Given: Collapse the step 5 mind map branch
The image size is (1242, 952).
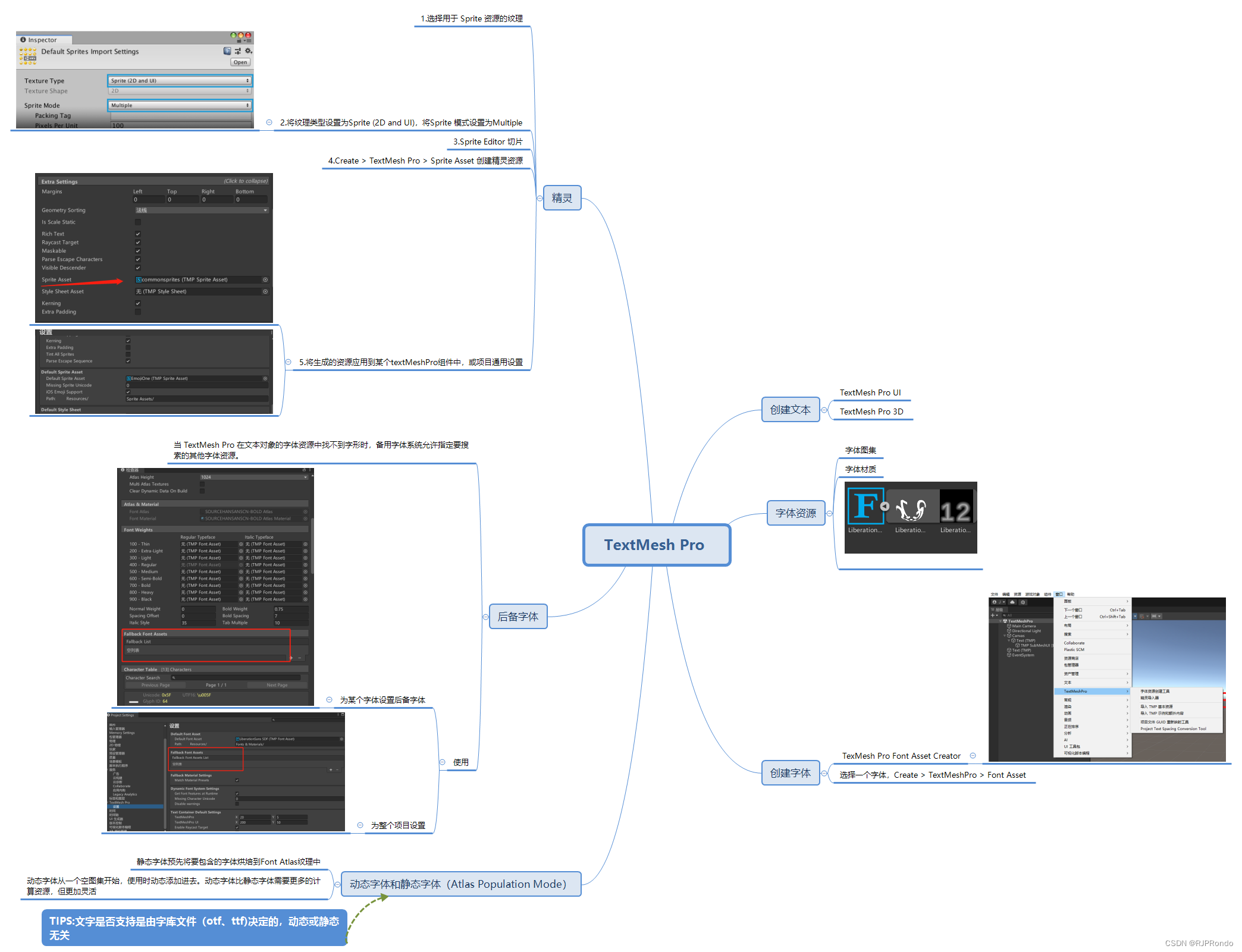Looking at the screenshot, I should point(288,362).
